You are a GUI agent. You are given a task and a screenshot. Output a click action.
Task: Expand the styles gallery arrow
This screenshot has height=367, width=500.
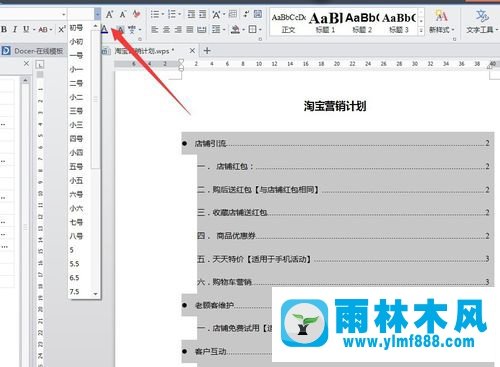[421, 30]
